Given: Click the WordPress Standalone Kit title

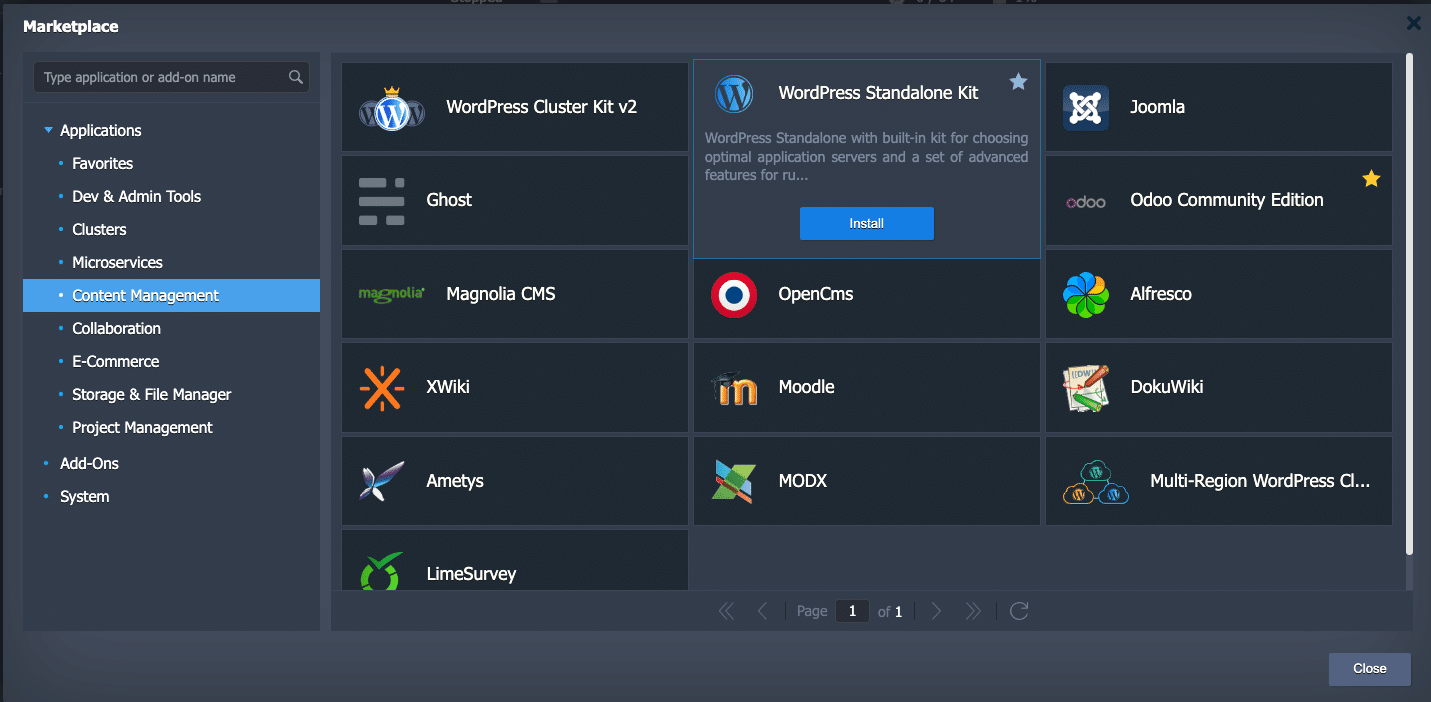Looking at the screenshot, I should 878,93.
